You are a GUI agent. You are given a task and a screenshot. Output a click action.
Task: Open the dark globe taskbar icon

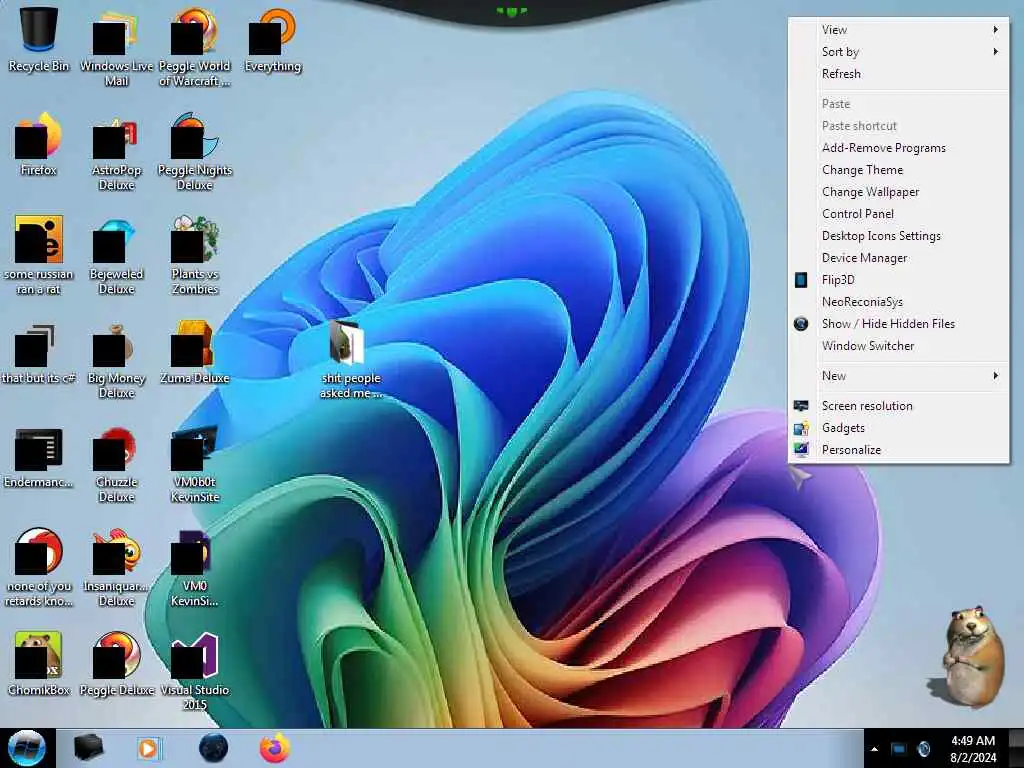click(x=213, y=748)
